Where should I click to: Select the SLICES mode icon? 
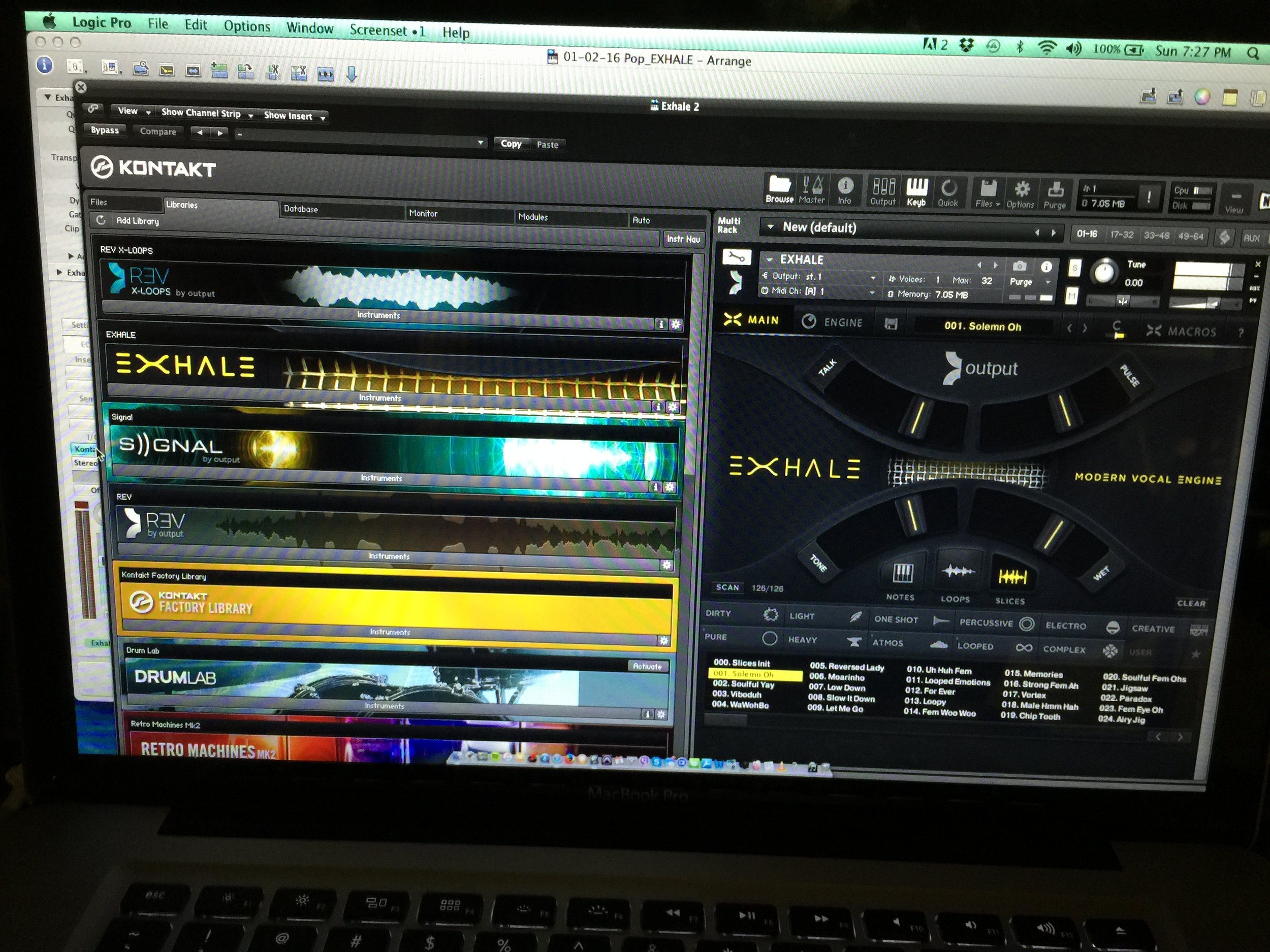coord(1011,576)
